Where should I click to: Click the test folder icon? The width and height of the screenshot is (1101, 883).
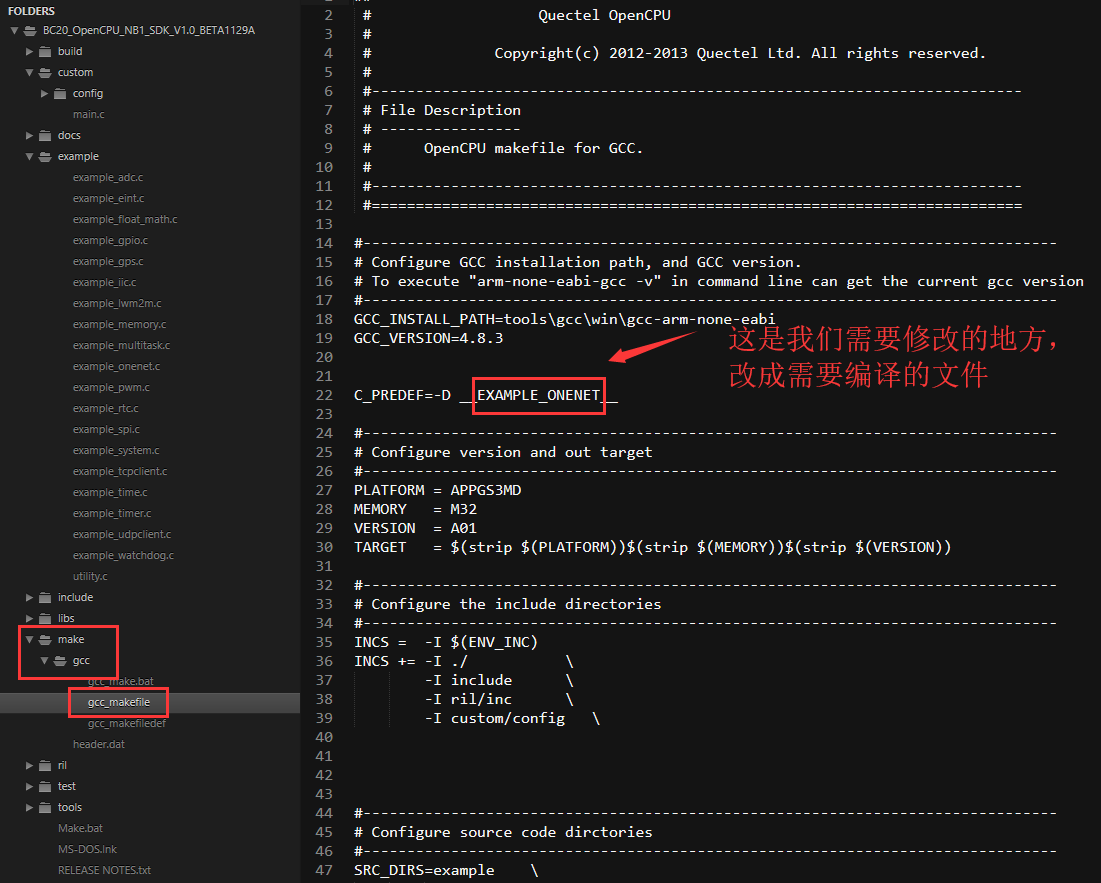[45, 786]
